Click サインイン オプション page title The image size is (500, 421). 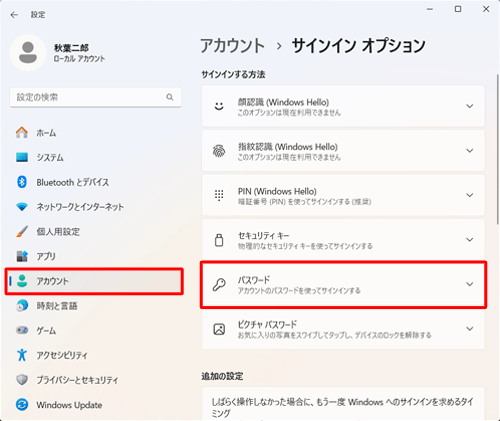tap(359, 46)
